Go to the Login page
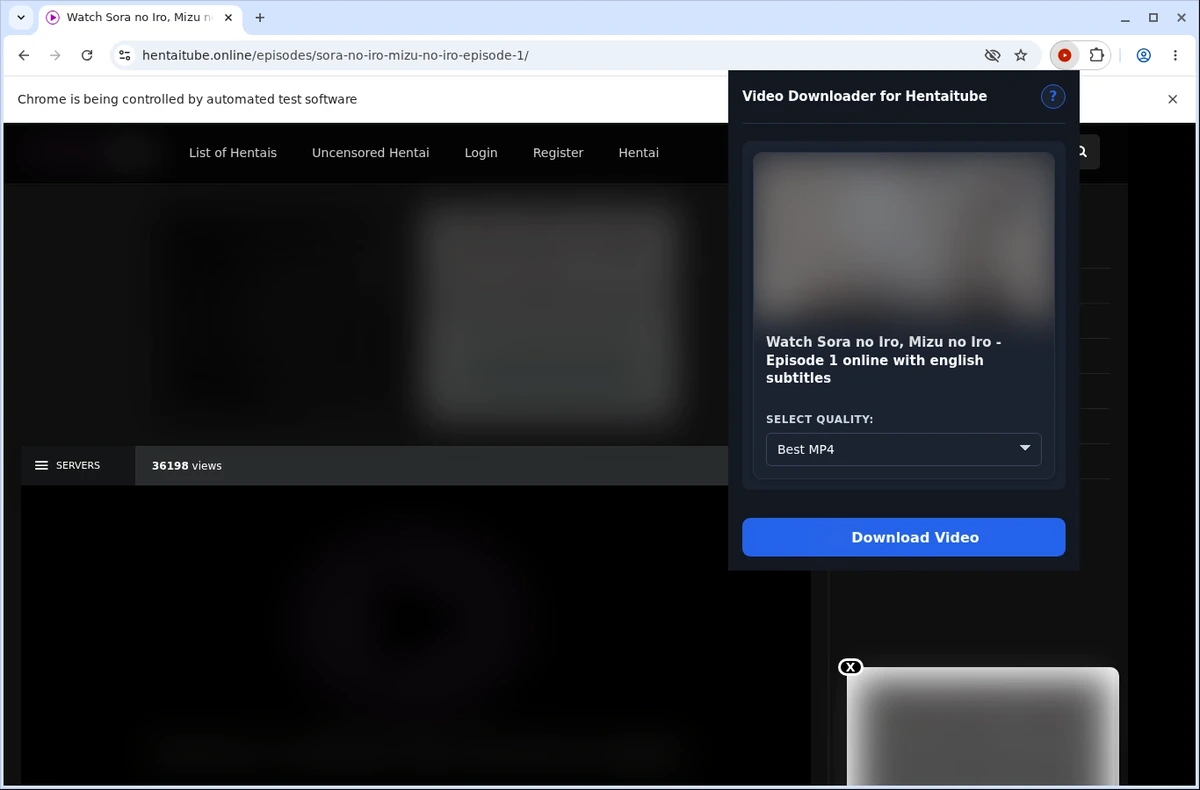 click(481, 153)
